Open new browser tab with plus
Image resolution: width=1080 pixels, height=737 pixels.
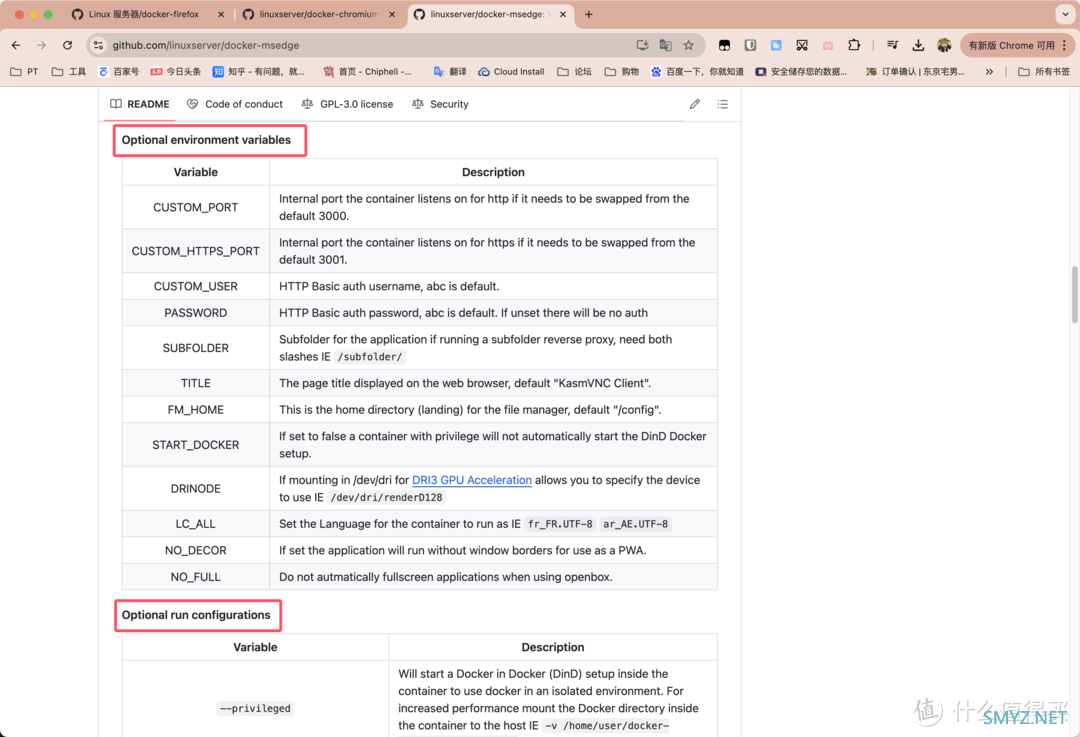588,14
